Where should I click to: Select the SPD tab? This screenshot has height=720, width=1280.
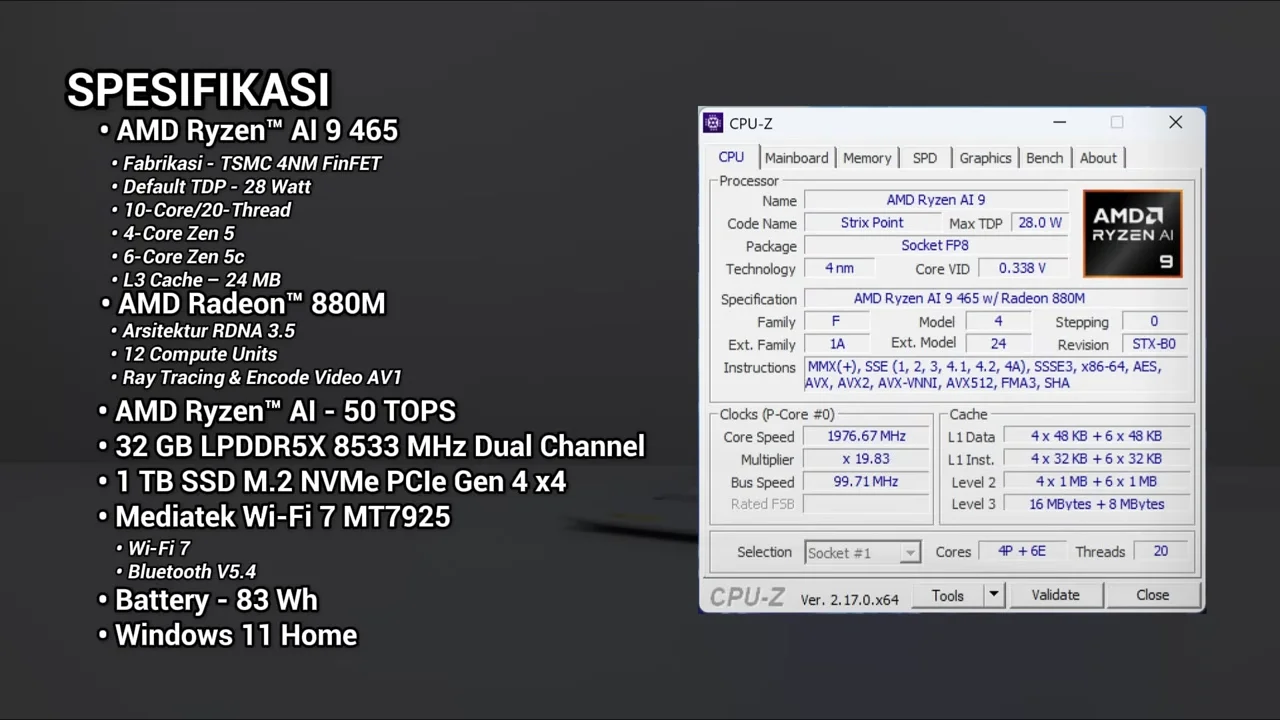point(924,157)
